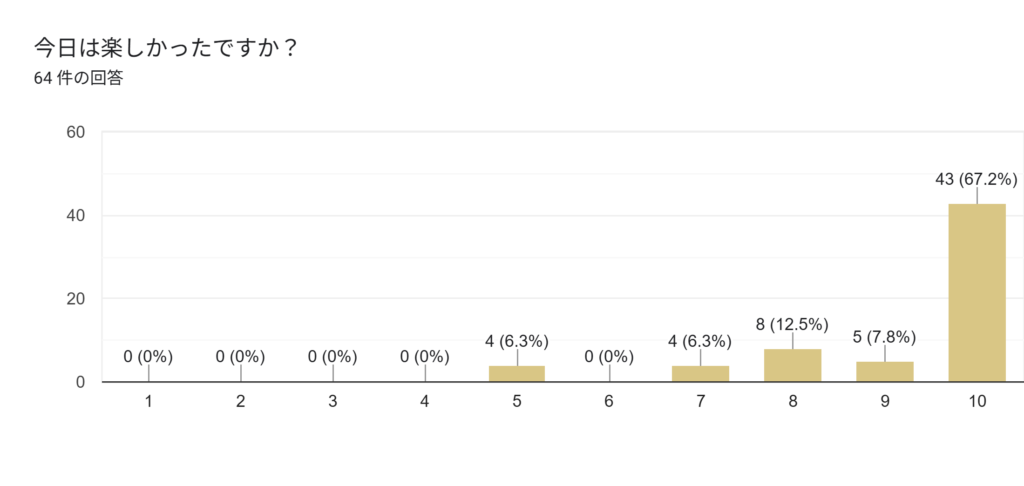Click the "4 (6.3%)" label above rating 7
The width and height of the screenshot is (1024, 486).
pyautogui.click(x=700, y=342)
